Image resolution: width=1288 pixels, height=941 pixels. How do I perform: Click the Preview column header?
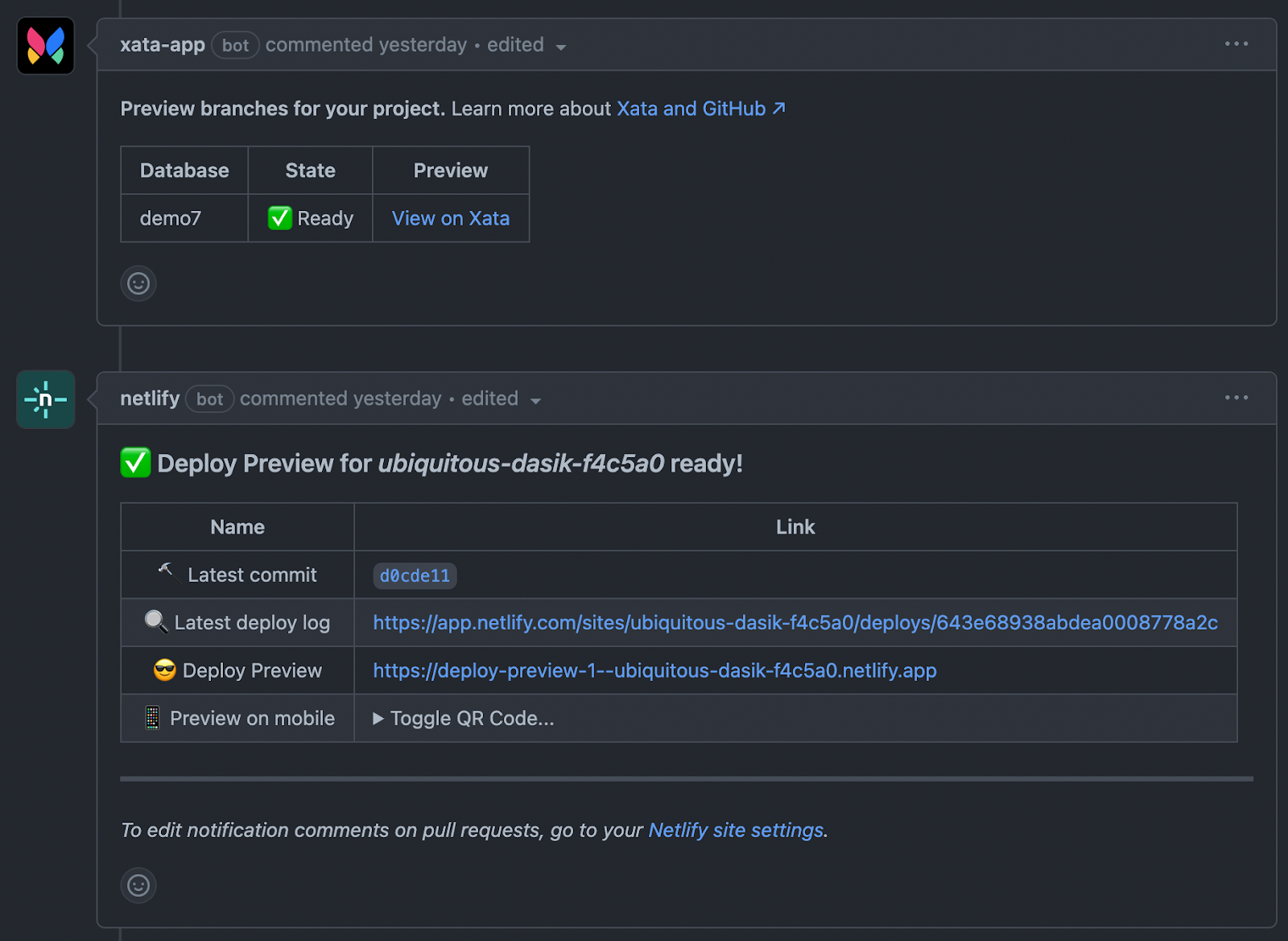451,171
